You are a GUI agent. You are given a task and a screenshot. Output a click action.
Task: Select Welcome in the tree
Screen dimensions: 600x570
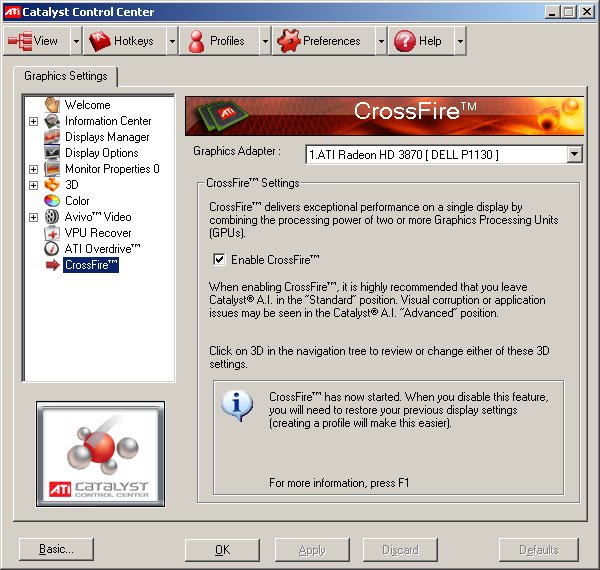[88, 105]
